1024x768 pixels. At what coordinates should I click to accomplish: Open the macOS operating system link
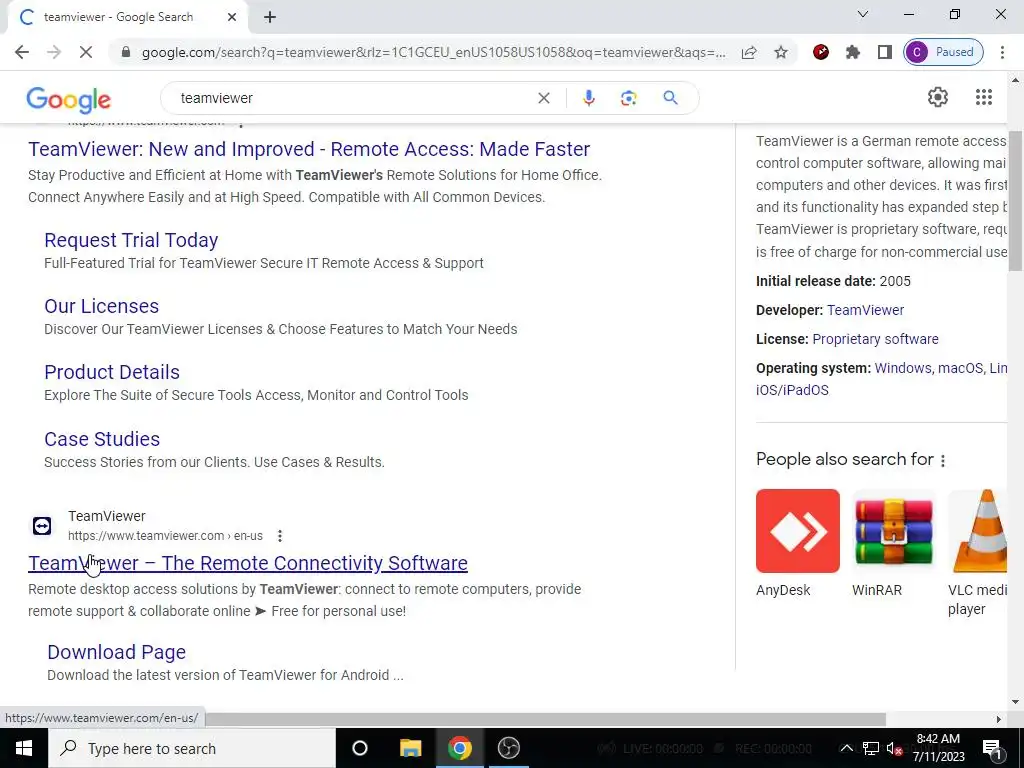tap(960, 368)
